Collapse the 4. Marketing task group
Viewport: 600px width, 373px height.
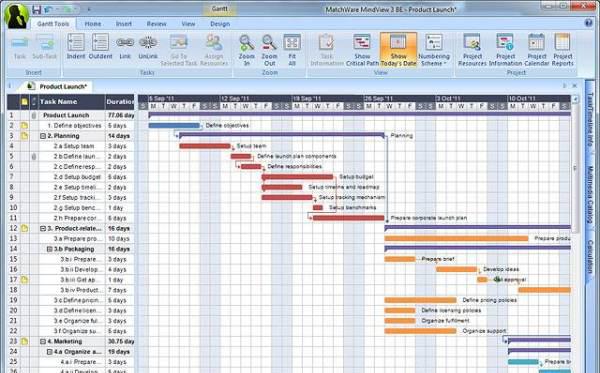[x=43, y=342]
